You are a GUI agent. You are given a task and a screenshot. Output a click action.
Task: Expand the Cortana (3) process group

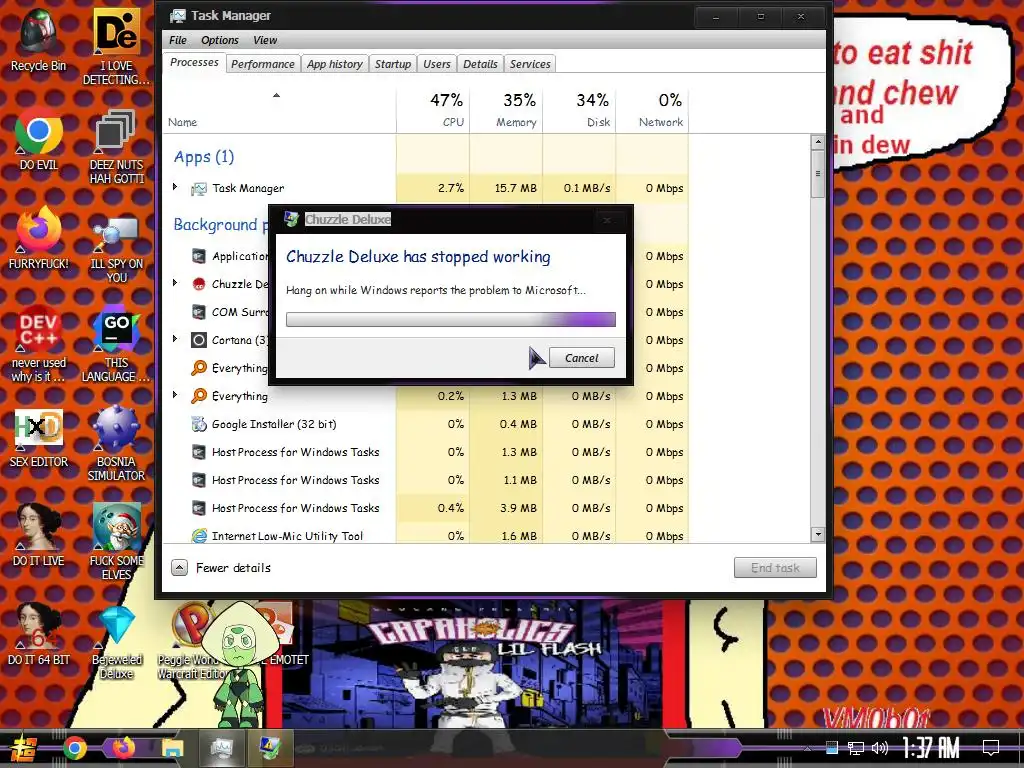[175, 340]
